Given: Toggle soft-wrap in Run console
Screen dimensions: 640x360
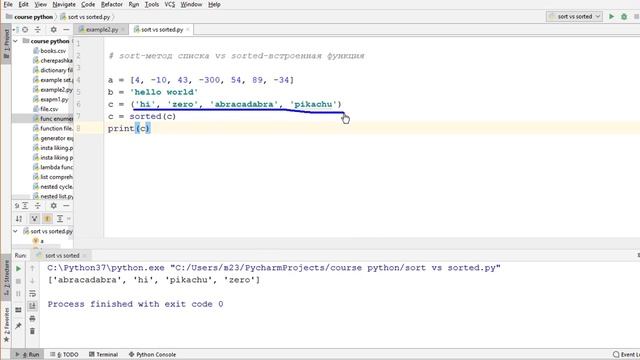Looking at the screenshot, I should pyautogui.click(x=32, y=293).
